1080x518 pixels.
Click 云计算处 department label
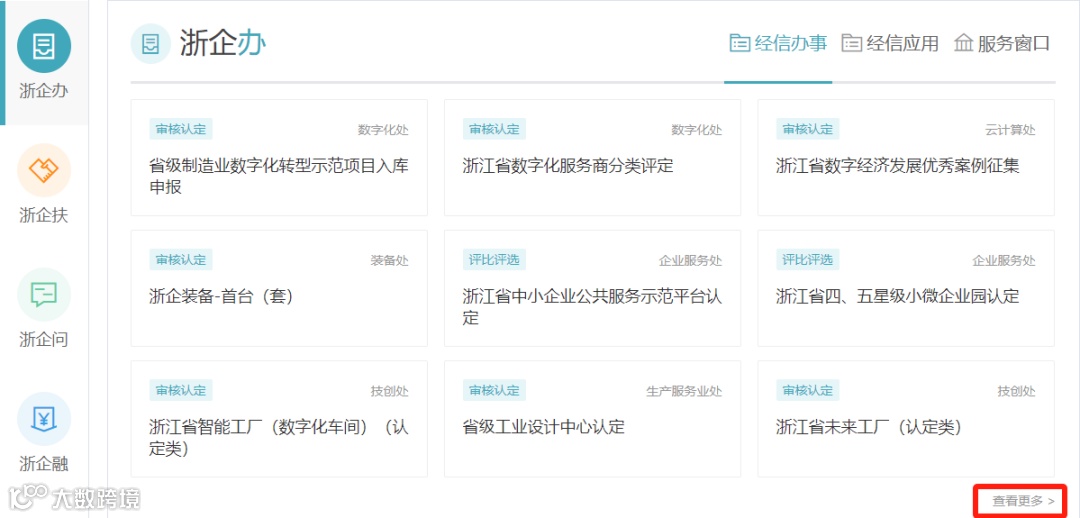[1010, 130]
